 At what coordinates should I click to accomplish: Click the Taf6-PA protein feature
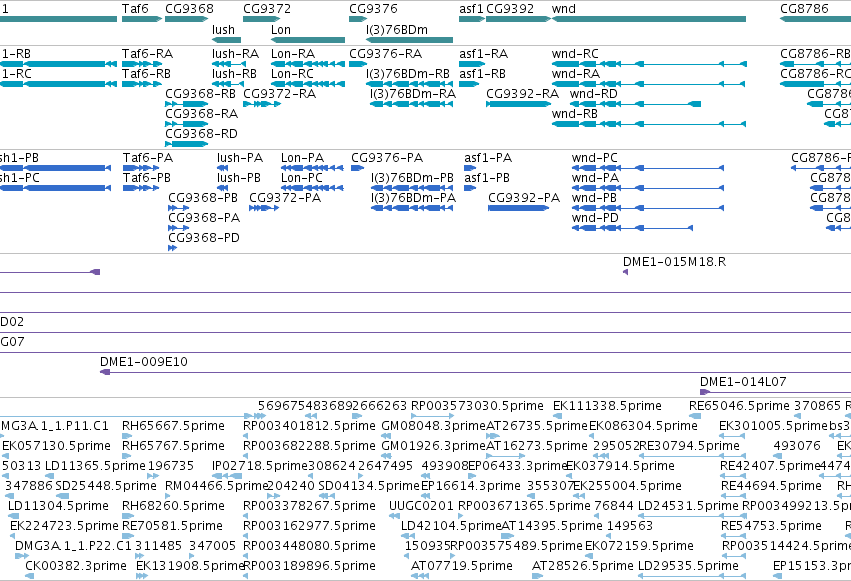pos(141,168)
